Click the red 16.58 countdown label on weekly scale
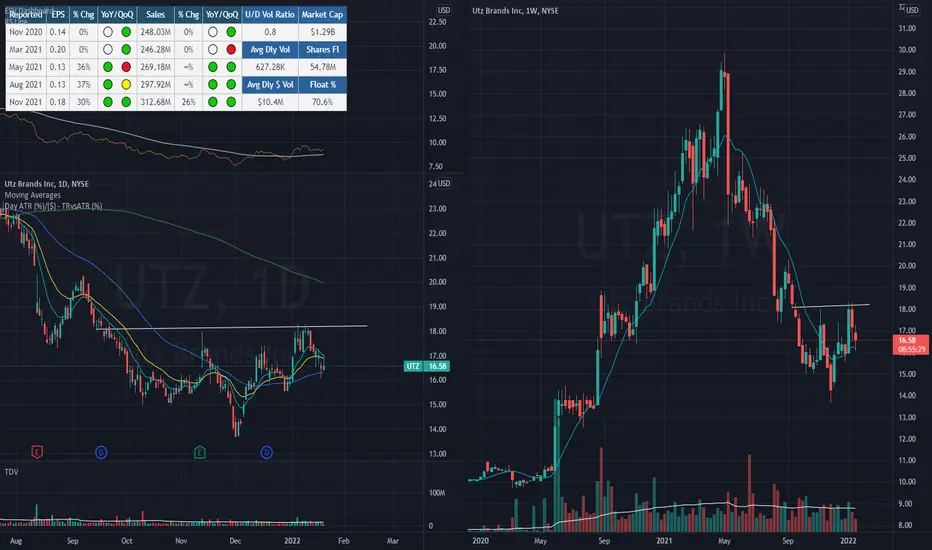This screenshot has width=932, height=550. click(911, 344)
